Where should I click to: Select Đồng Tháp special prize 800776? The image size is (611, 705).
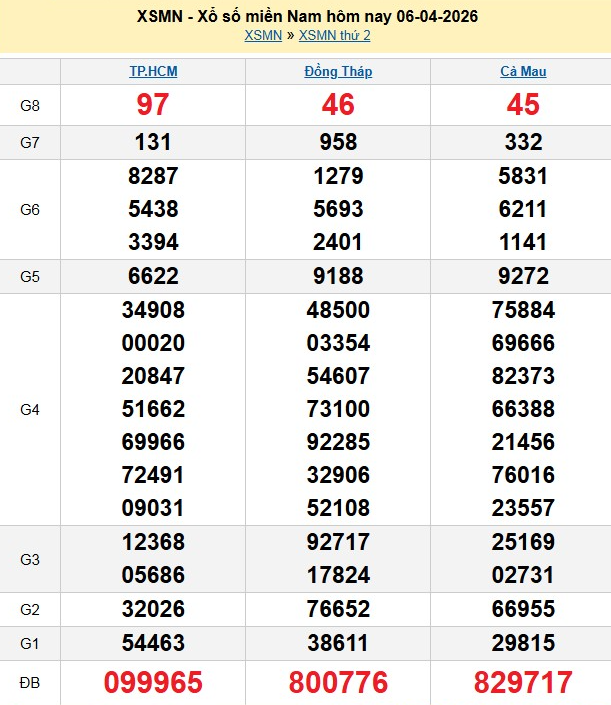338,682
